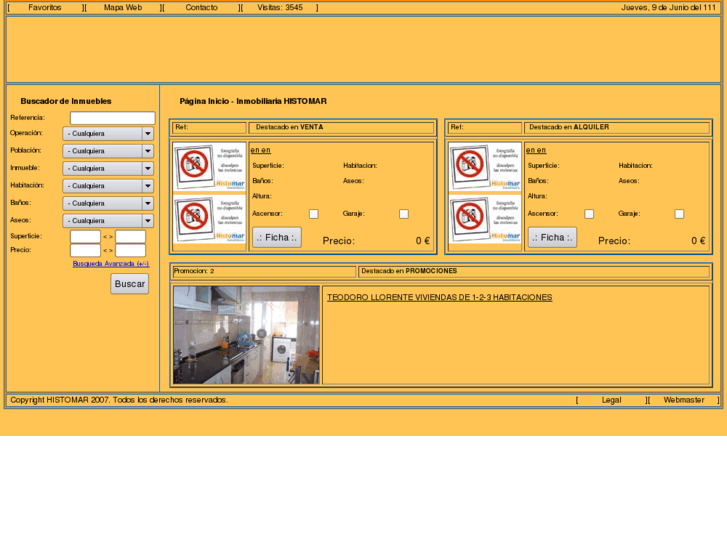The width and height of the screenshot is (727, 545).
Task: Click the Visitas: 3545 counter text
Action: [x=280, y=7]
